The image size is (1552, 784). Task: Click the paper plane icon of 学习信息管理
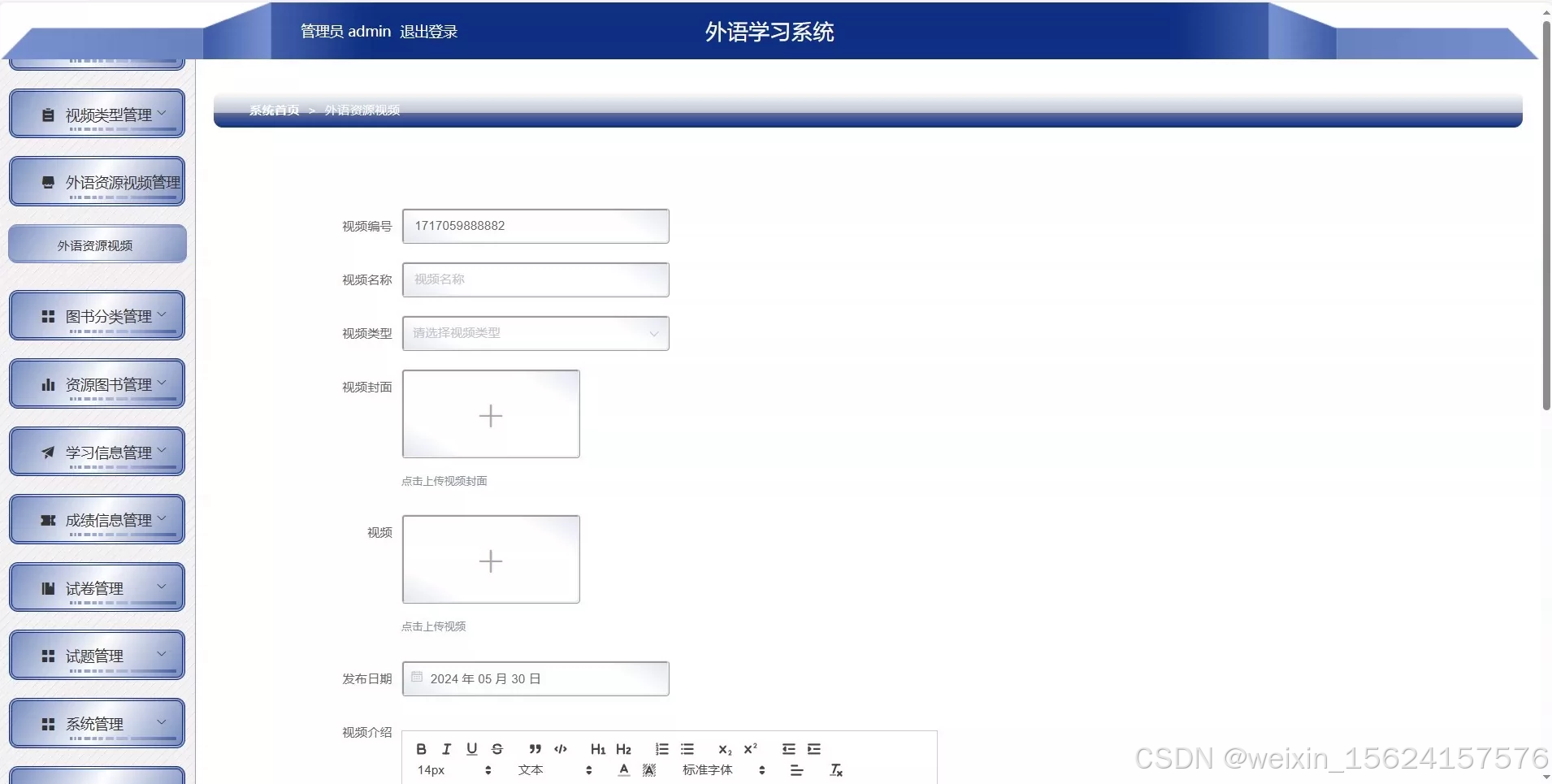(48, 453)
